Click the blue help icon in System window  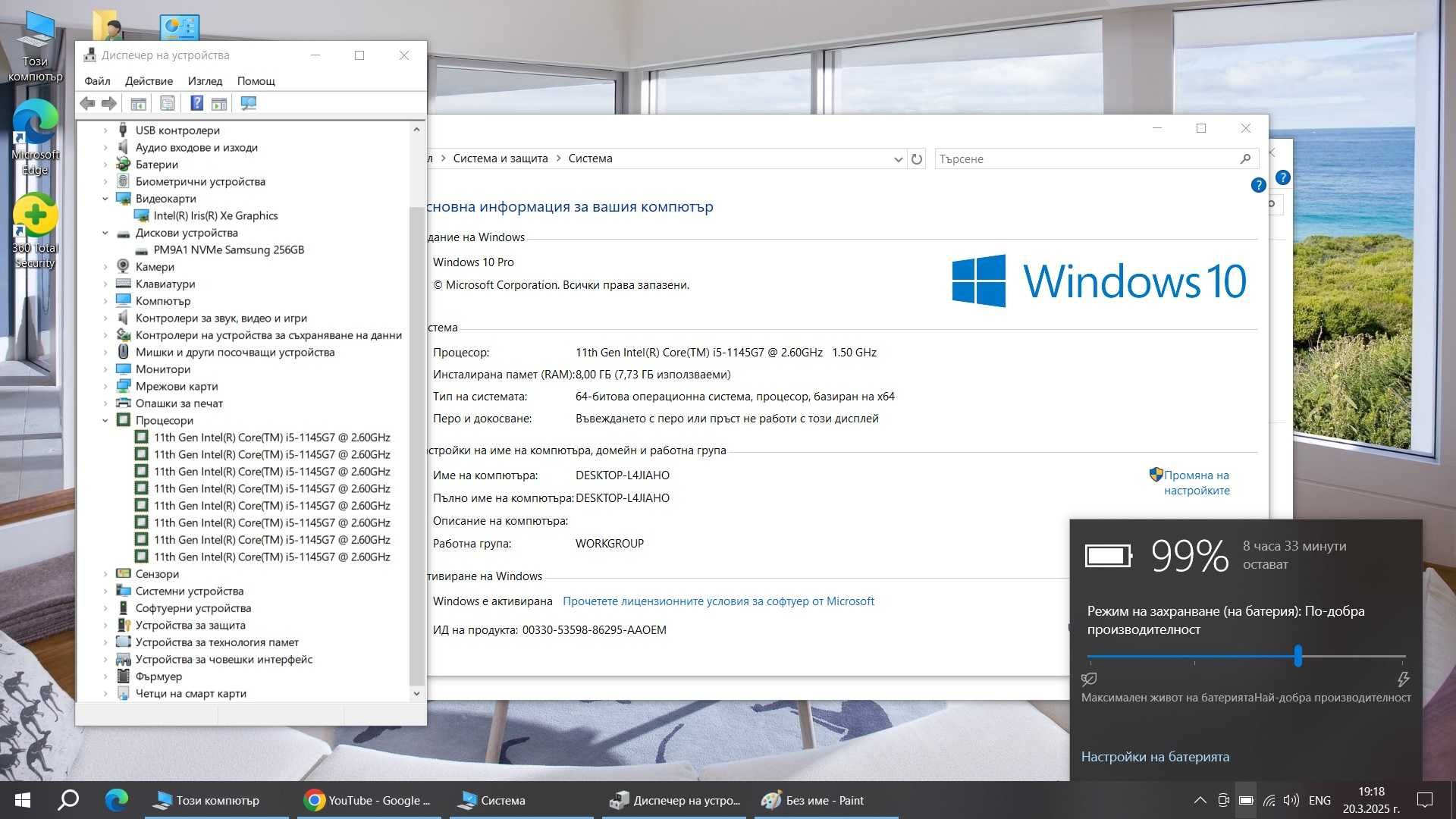point(1258,185)
